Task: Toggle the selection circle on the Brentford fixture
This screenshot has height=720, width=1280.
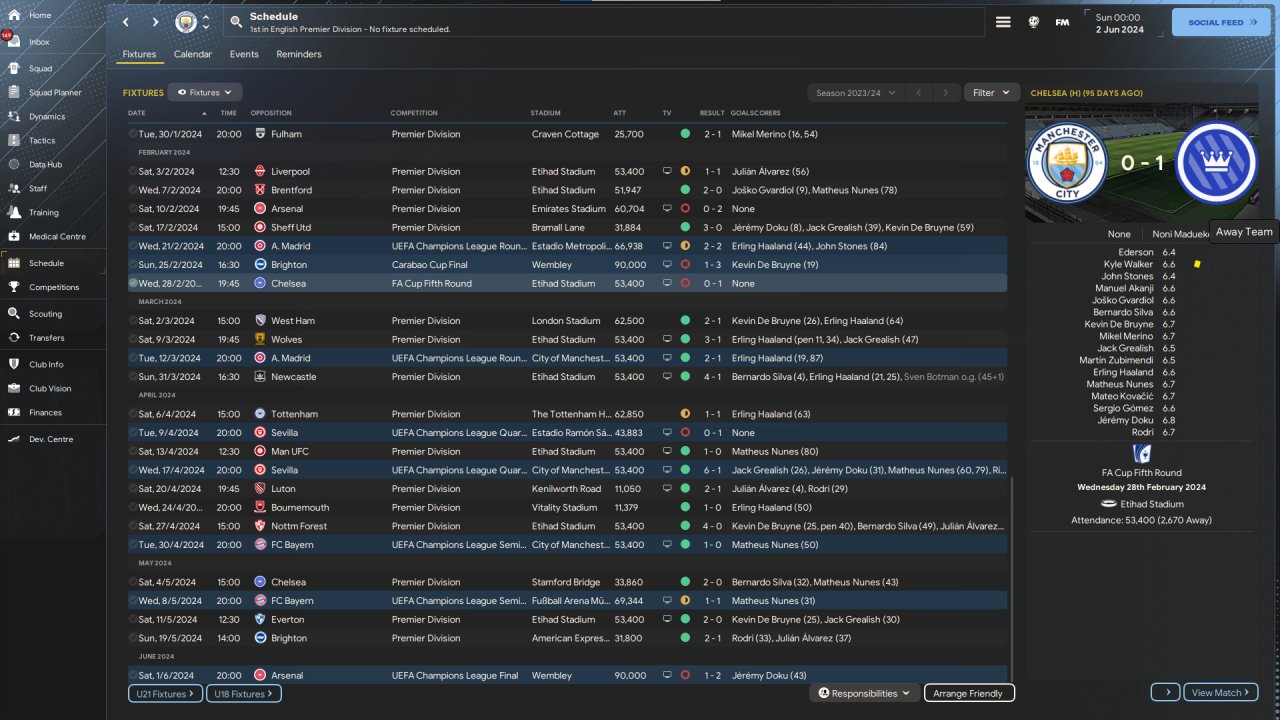Action: (133, 190)
